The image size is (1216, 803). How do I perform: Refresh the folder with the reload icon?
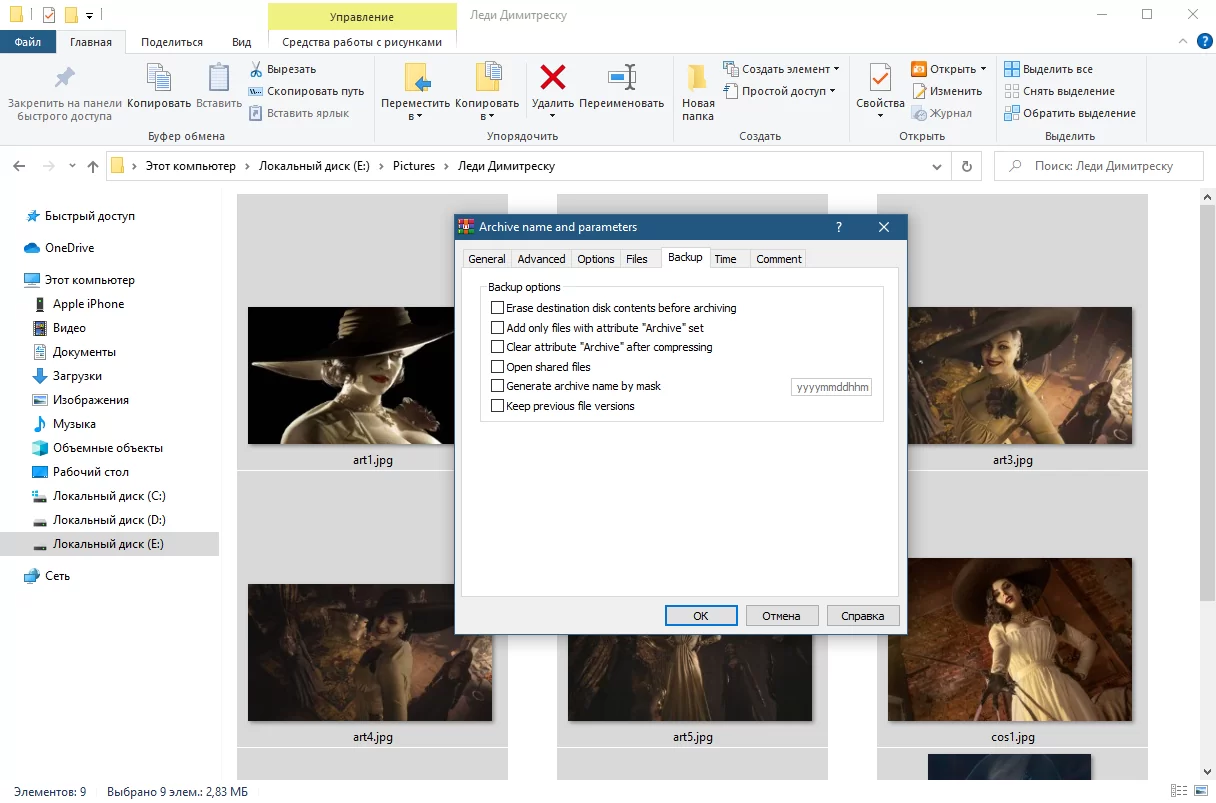coord(966,166)
